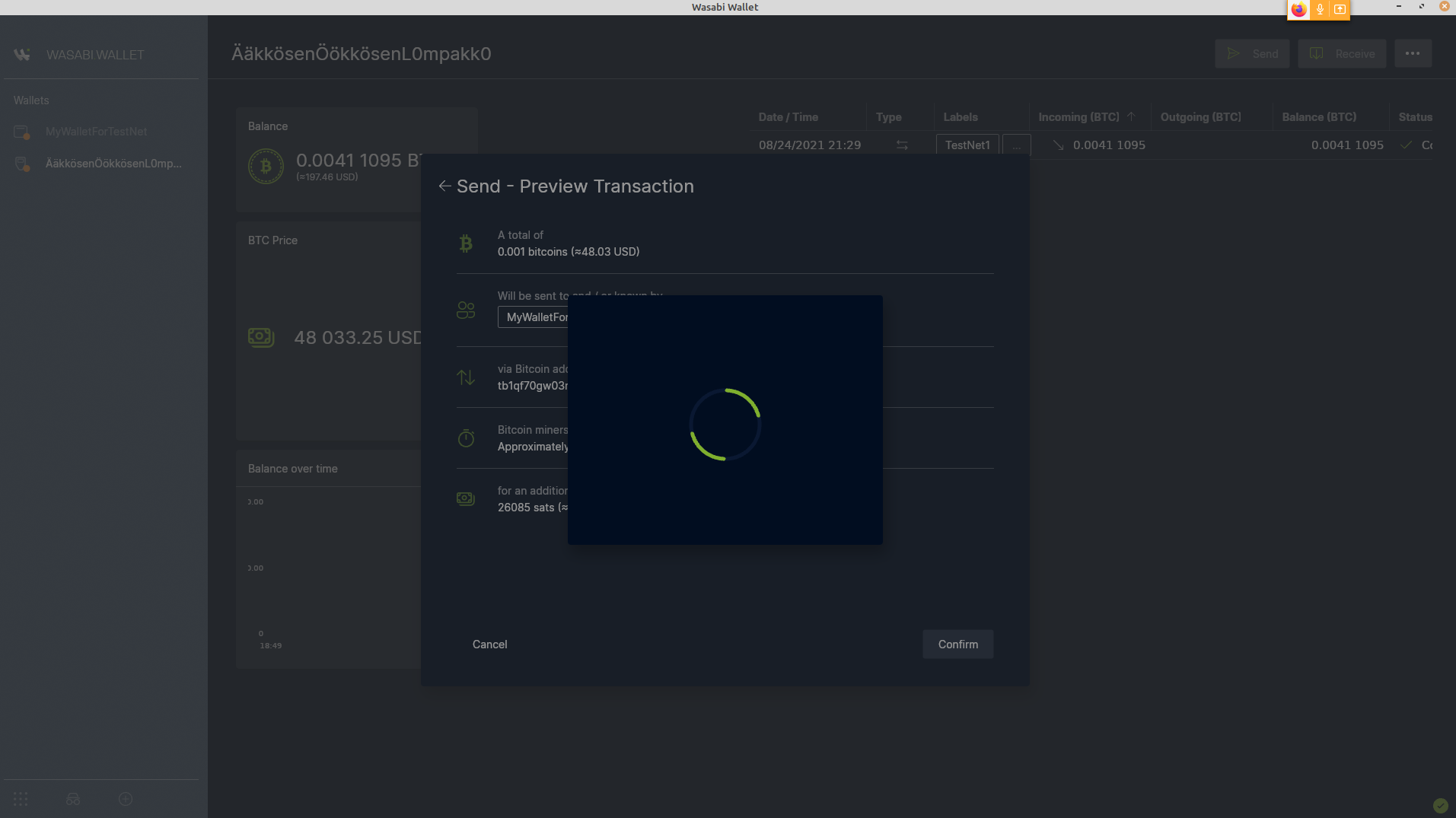Click the recipients people icon in dialog
1456x818 pixels.
coord(466,310)
